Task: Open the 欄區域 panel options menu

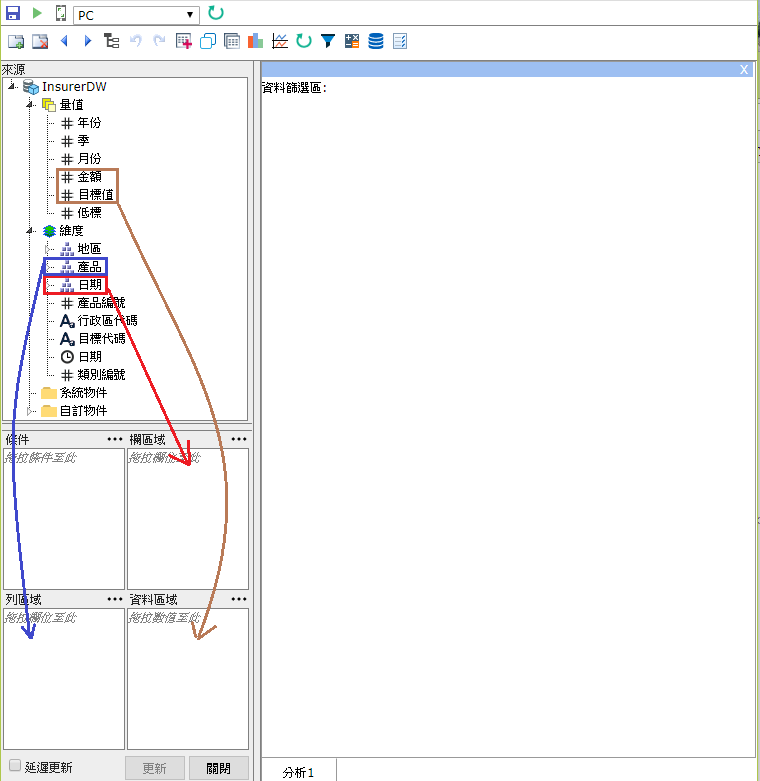Action: pos(239,439)
